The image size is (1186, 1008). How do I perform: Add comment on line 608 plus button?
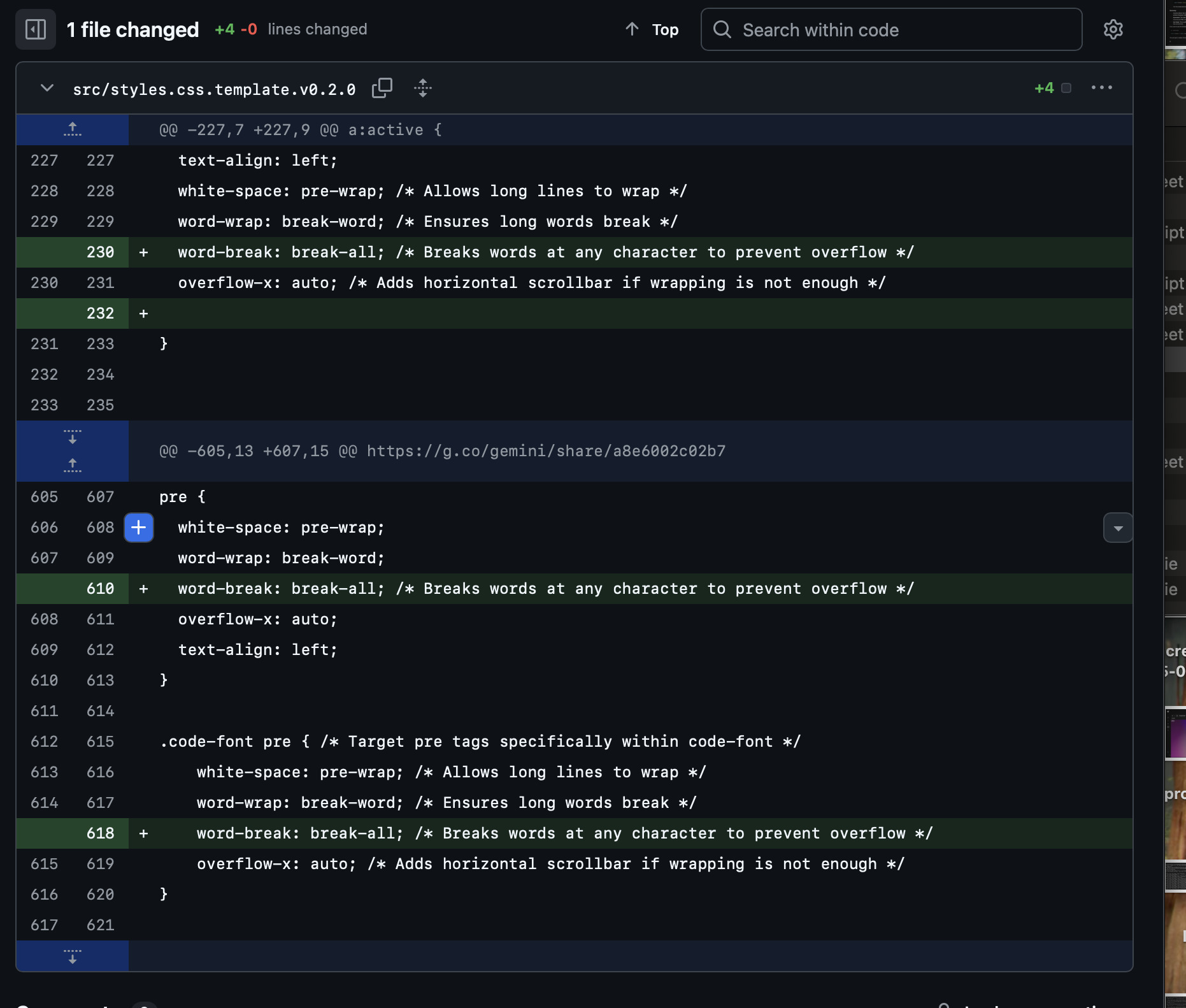(x=139, y=528)
